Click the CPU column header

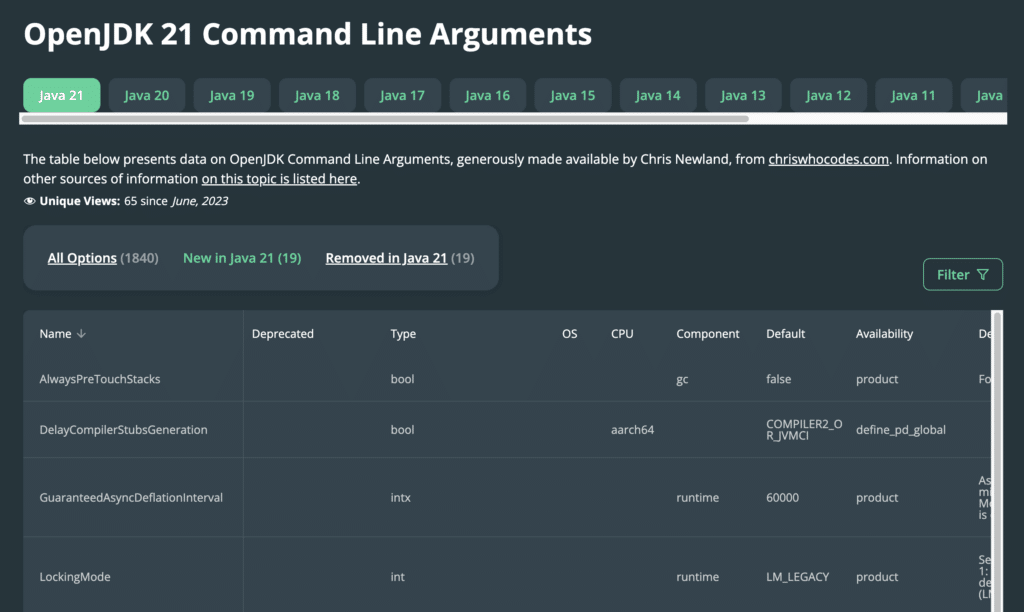point(622,334)
